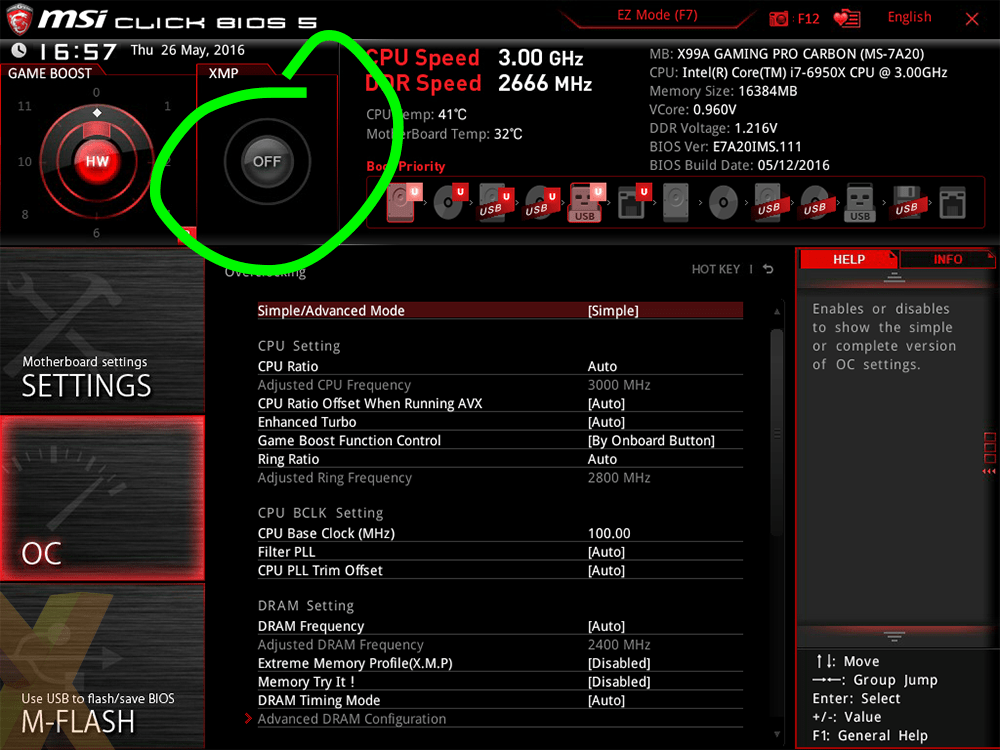Image resolution: width=1000 pixels, height=750 pixels.
Task: Select the highlighted UEFI hard disk boot device
Action: tap(402, 202)
